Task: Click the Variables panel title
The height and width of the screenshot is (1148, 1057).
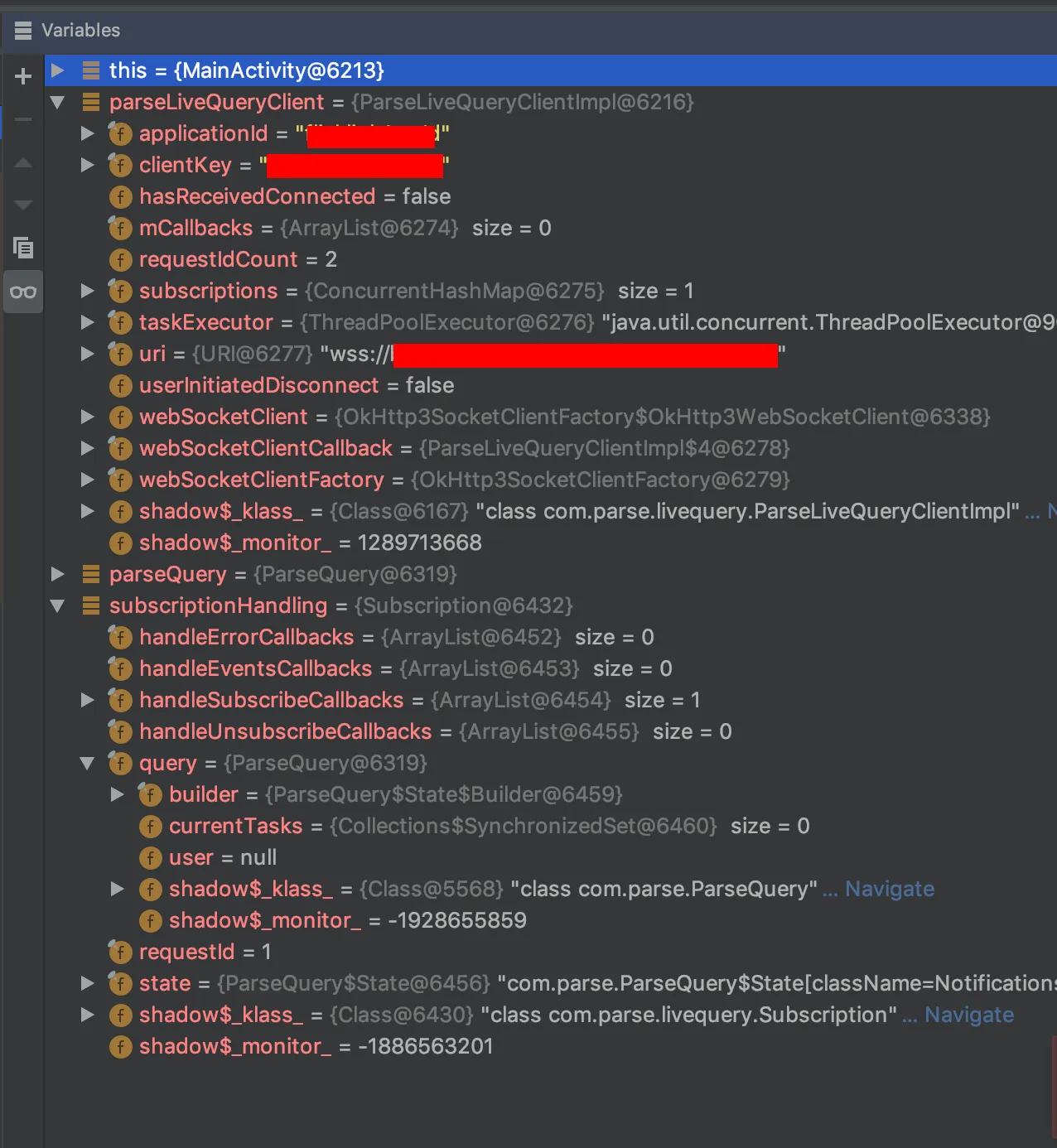Action: pos(80,31)
